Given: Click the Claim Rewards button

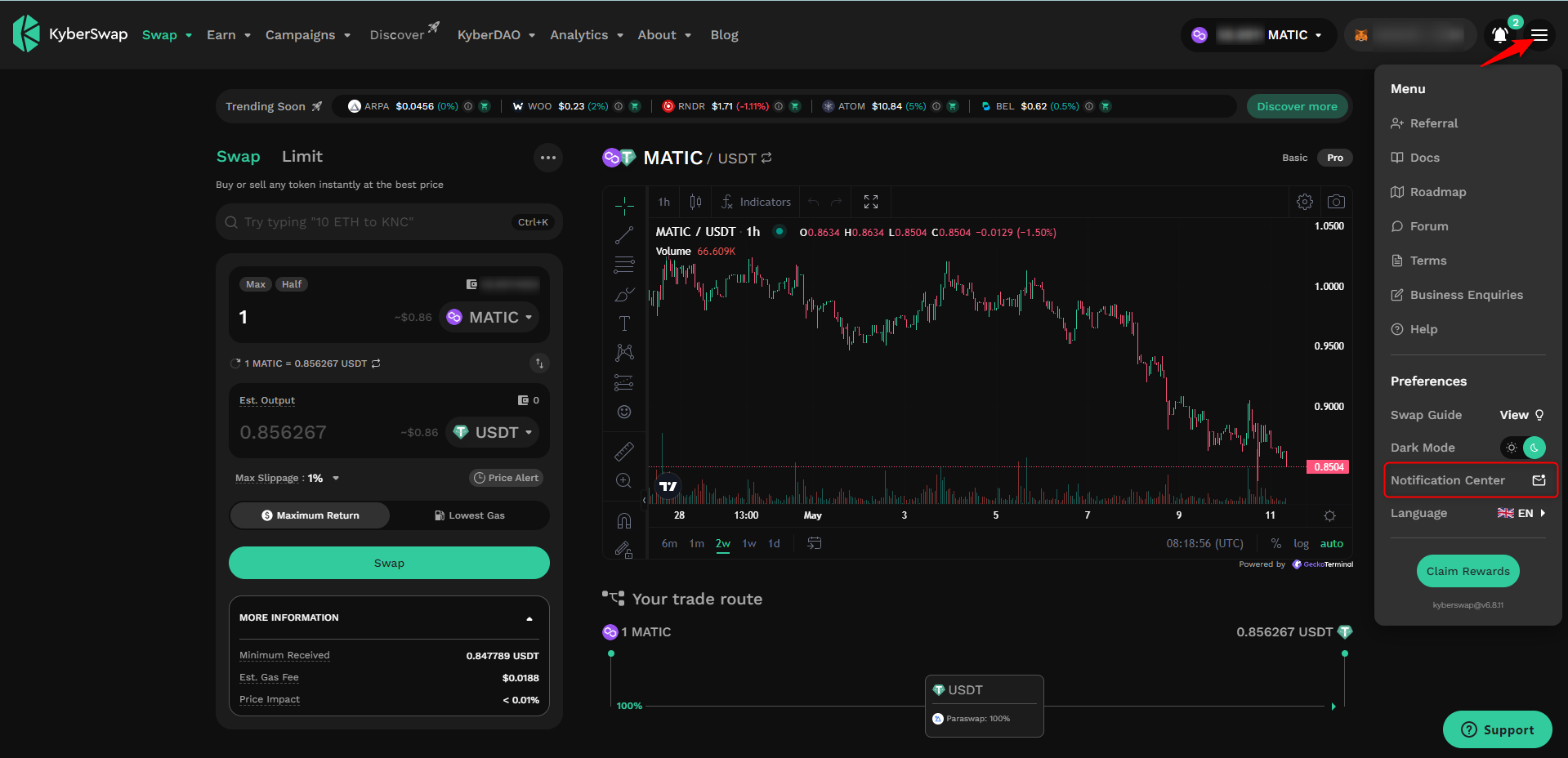Looking at the screenshot, I should (x=1467, y=571).
